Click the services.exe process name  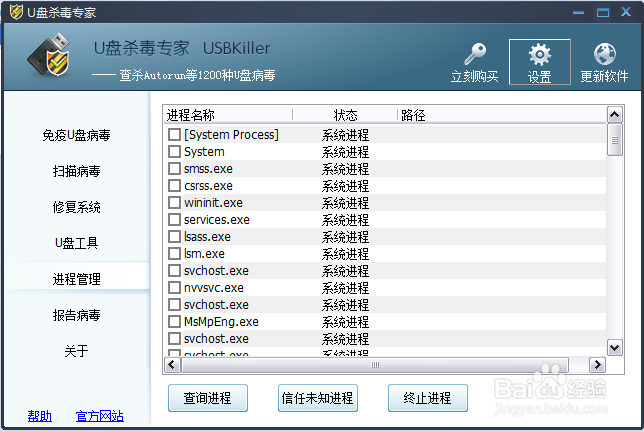pos(217,220)
